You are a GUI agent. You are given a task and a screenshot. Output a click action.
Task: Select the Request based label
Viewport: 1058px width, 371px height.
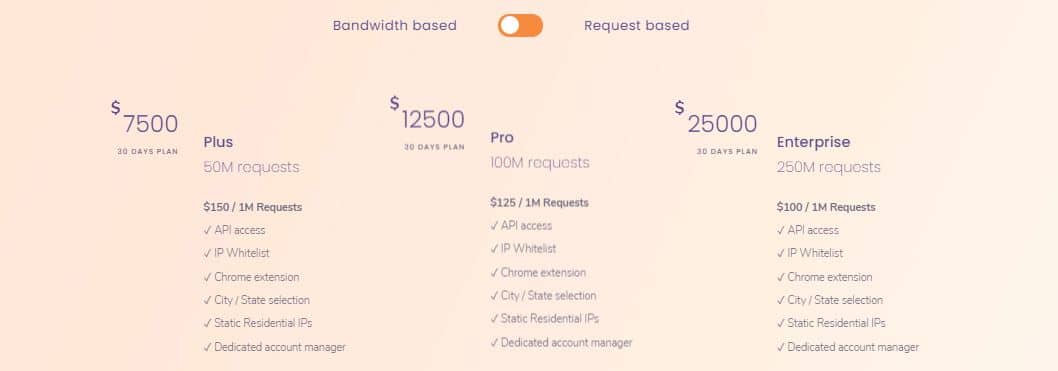[x=636, y=26]
